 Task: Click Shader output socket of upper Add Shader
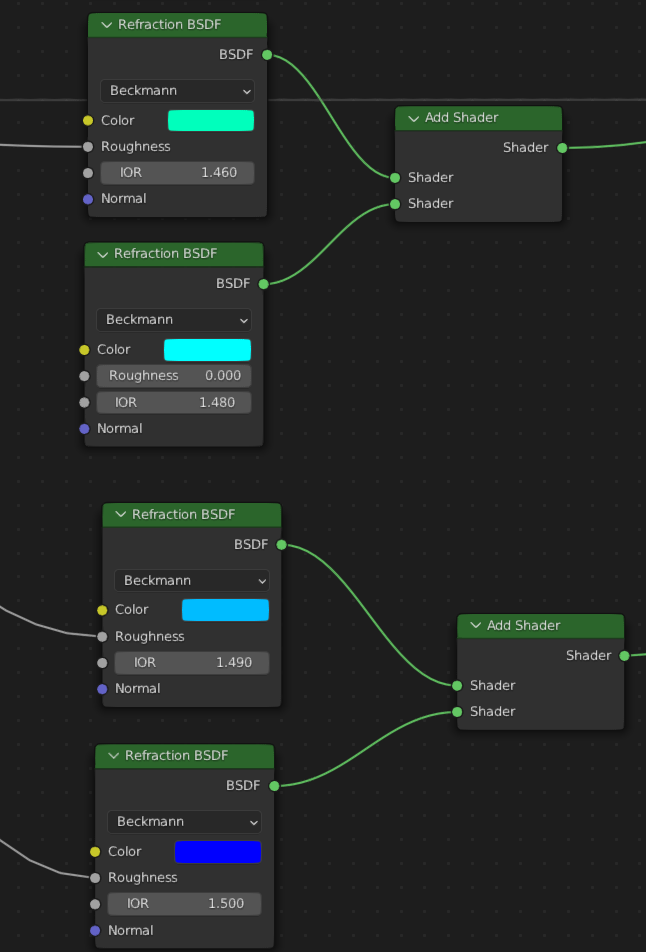pos(562,148)
